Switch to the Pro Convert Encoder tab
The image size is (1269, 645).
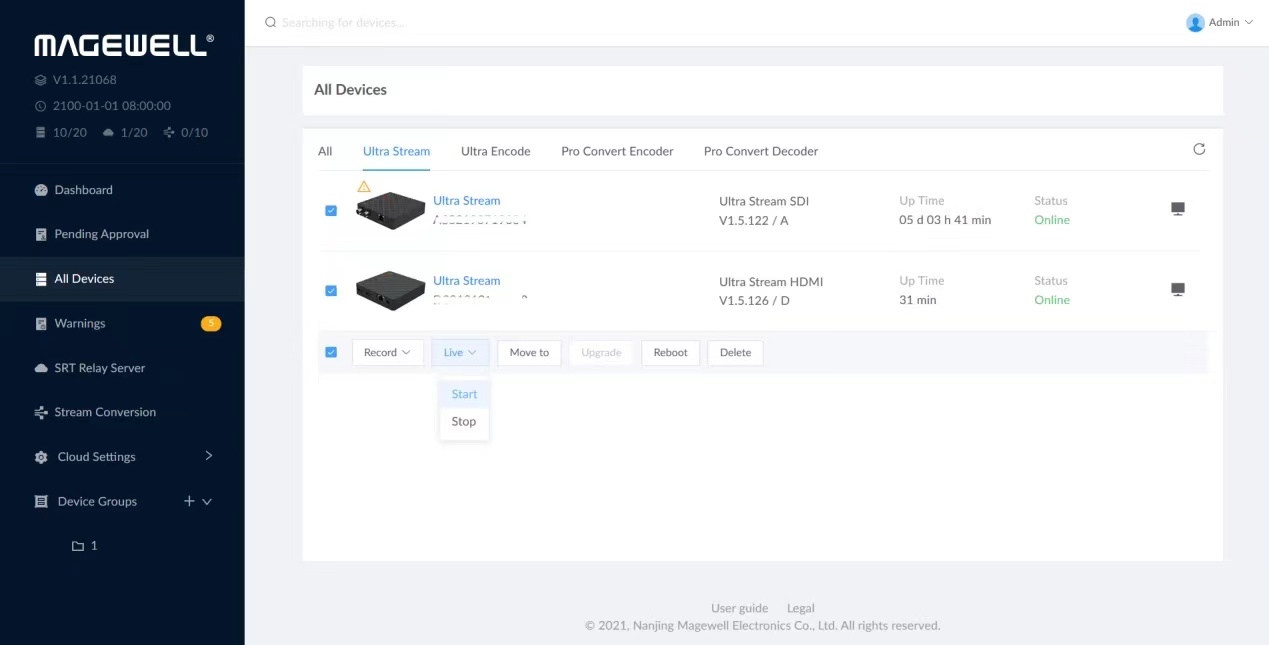(x=617, y=151)
